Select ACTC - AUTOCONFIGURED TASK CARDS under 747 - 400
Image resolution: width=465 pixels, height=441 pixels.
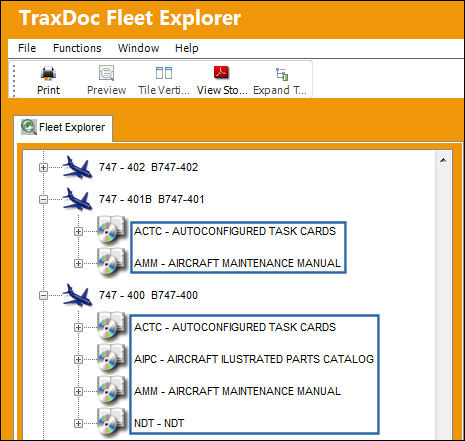[235, 327]
